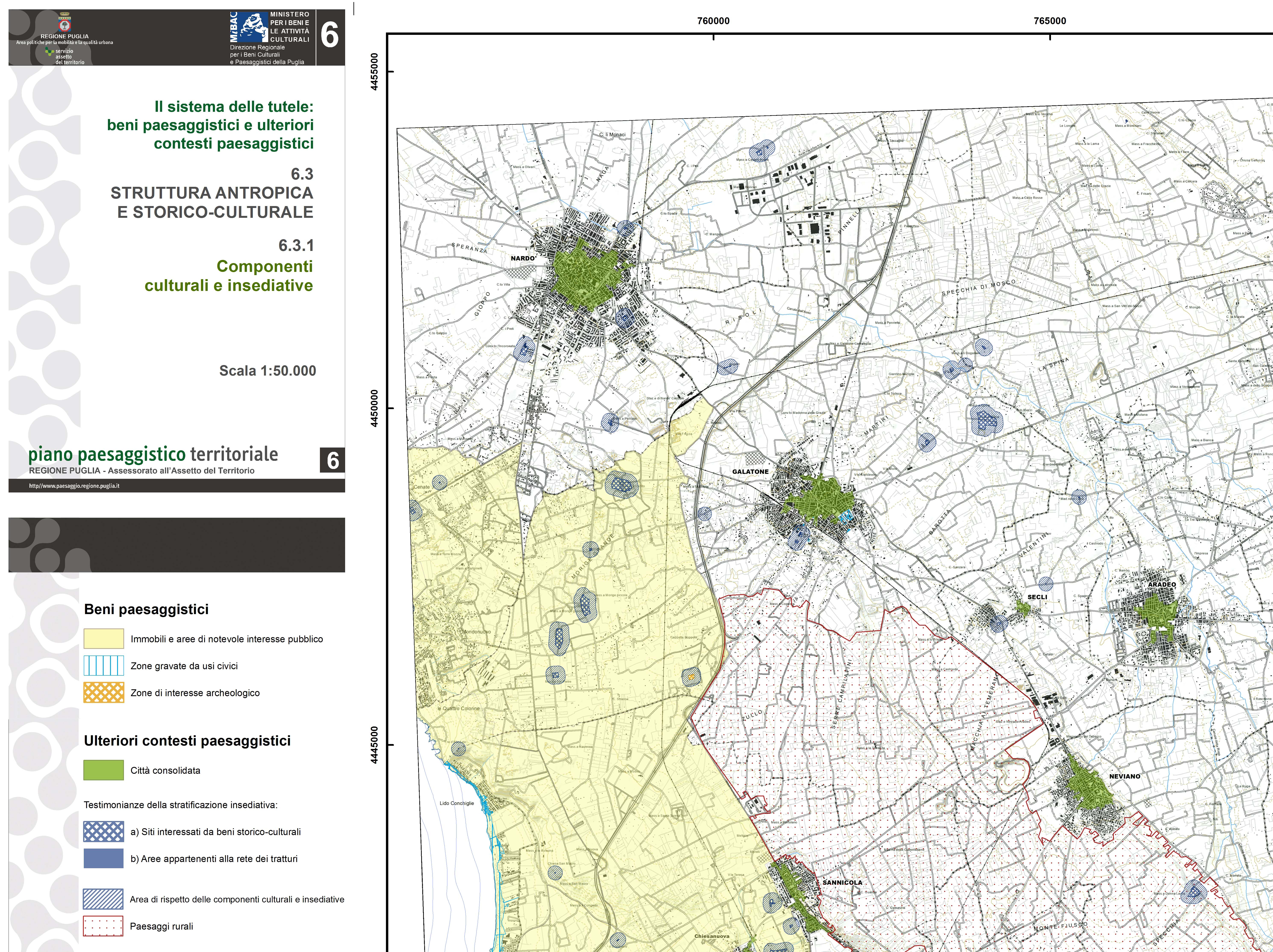Click the yellow Immobili e aree swatch
The image size is (1273, 952).
pyautogui.click(x=104, y=639)
